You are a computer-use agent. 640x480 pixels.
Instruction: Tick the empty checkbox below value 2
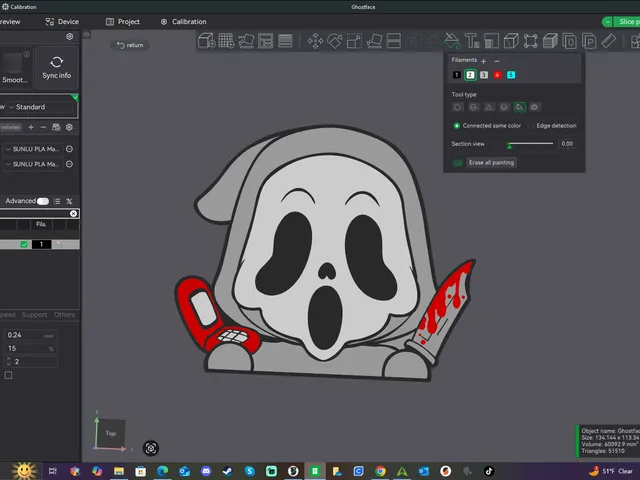(8, 375)
